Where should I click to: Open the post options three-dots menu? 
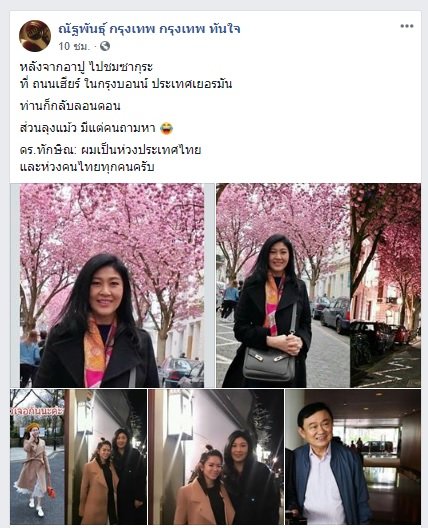(x=406, y=26)
